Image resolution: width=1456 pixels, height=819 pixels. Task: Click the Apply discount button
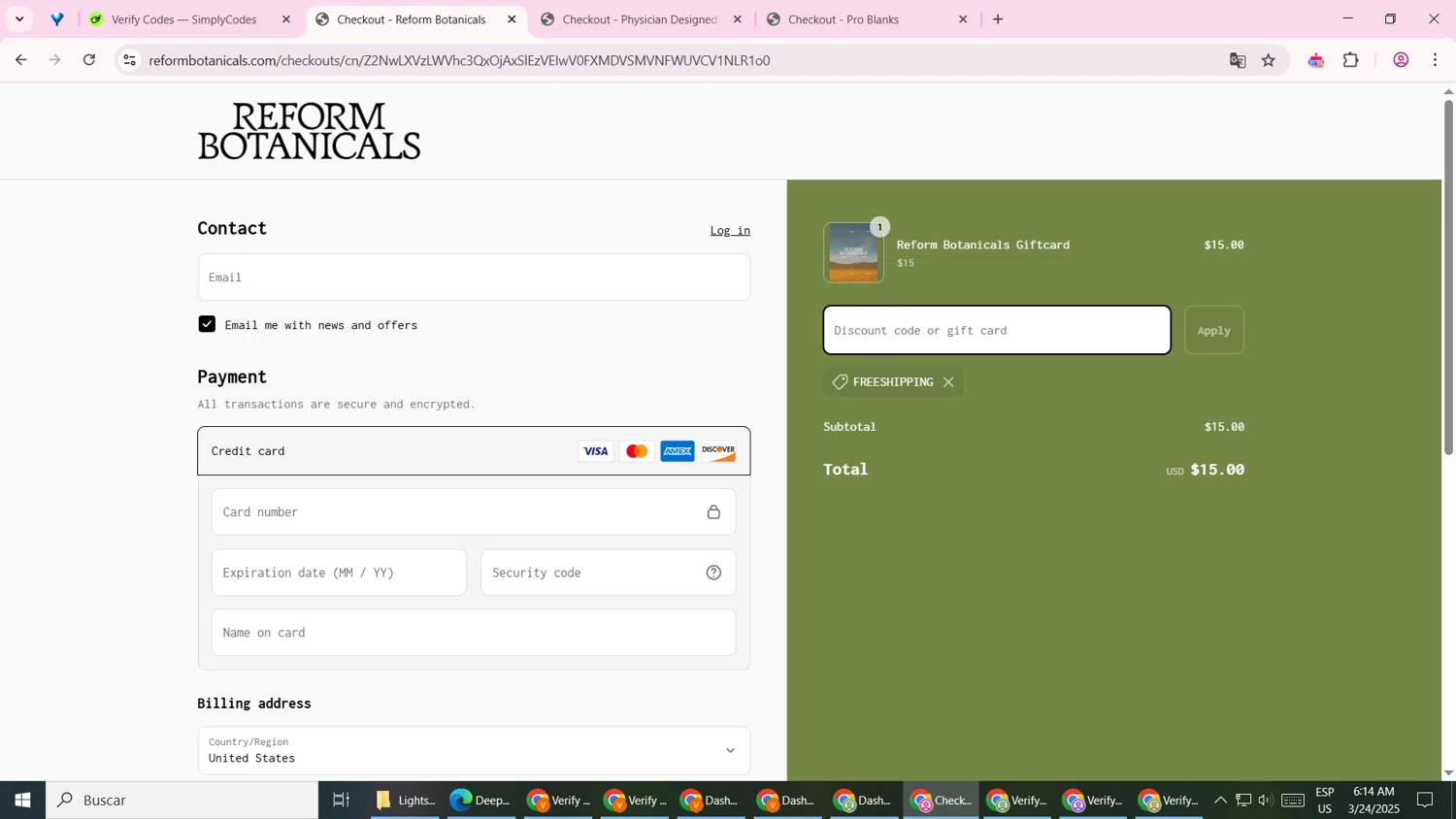pos(1213,330)
